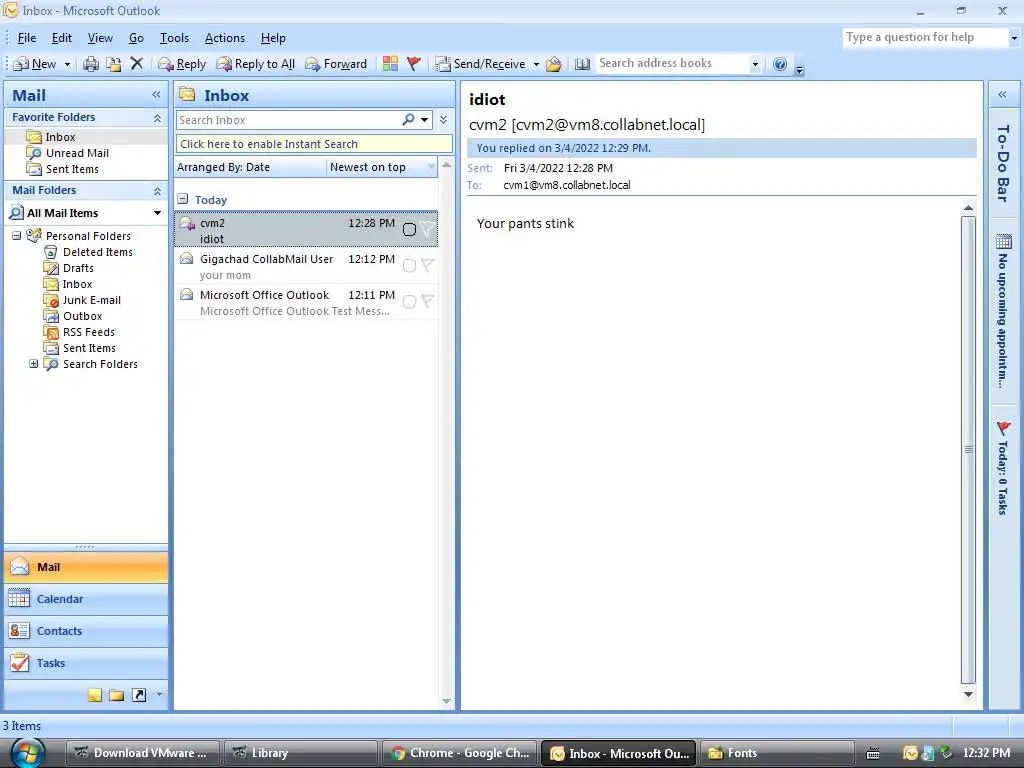Expand the To-Do Bar

point(1002,95)
